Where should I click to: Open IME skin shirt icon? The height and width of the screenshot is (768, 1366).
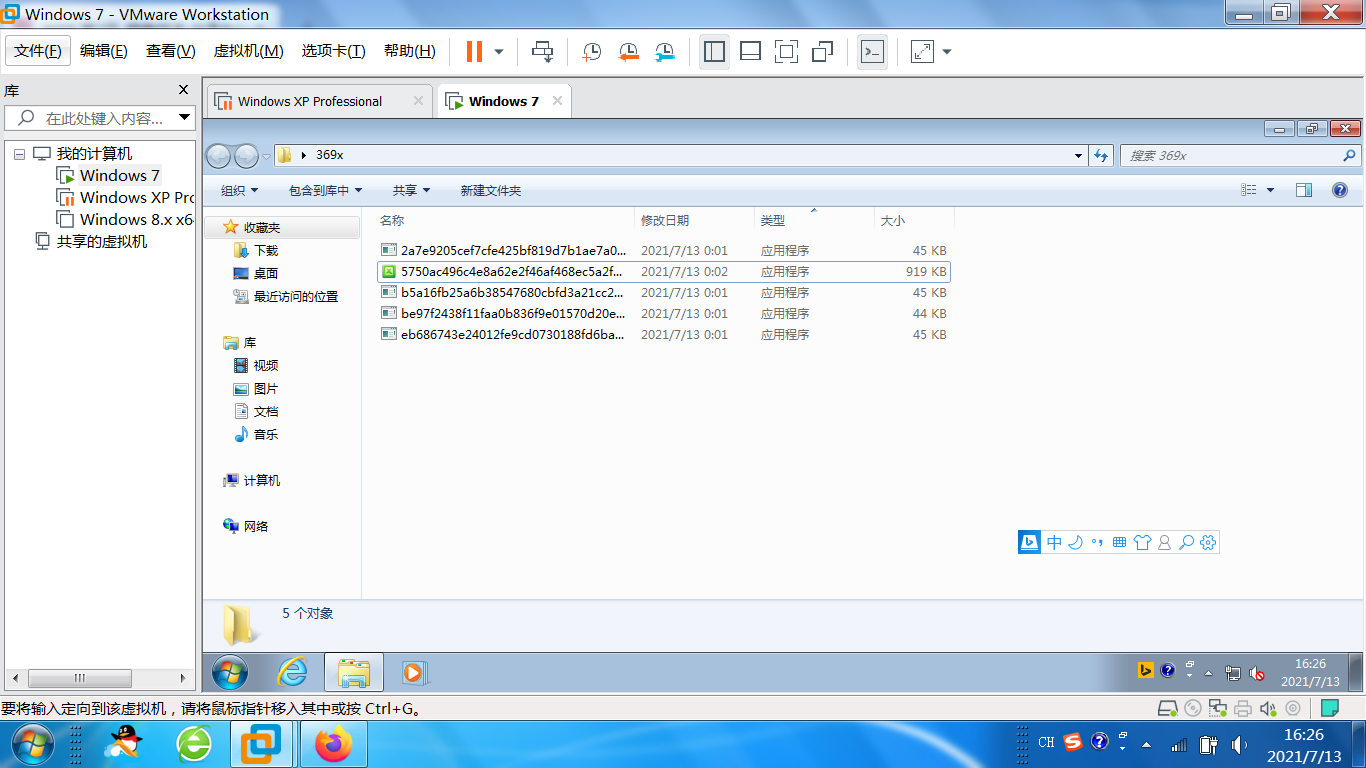1142,543
